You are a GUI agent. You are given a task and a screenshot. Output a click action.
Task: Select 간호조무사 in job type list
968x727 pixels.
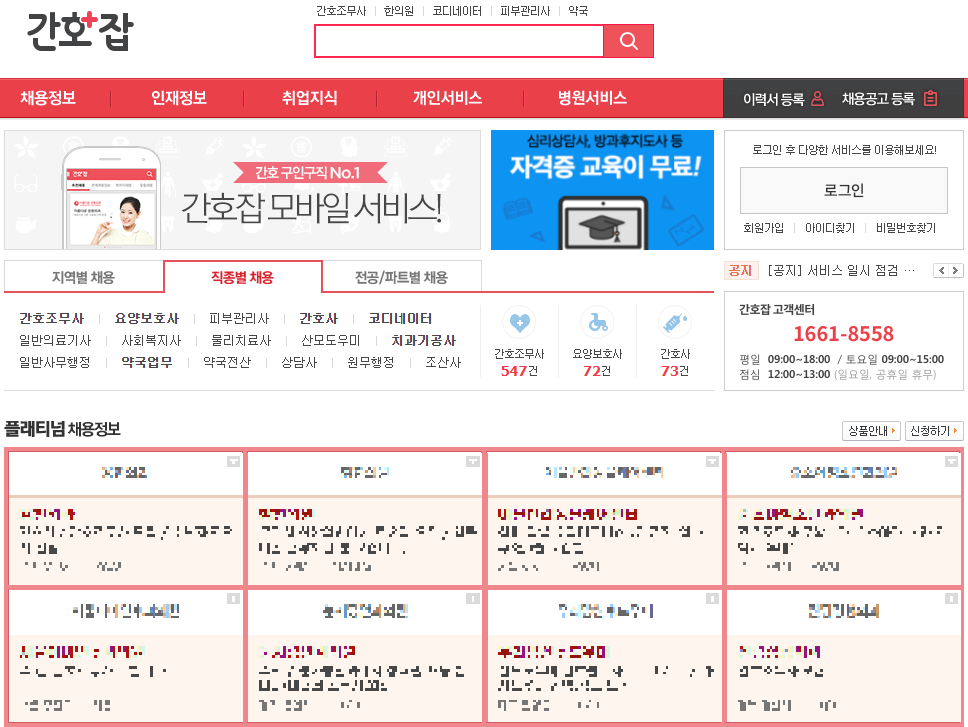(x=52, y=318)
